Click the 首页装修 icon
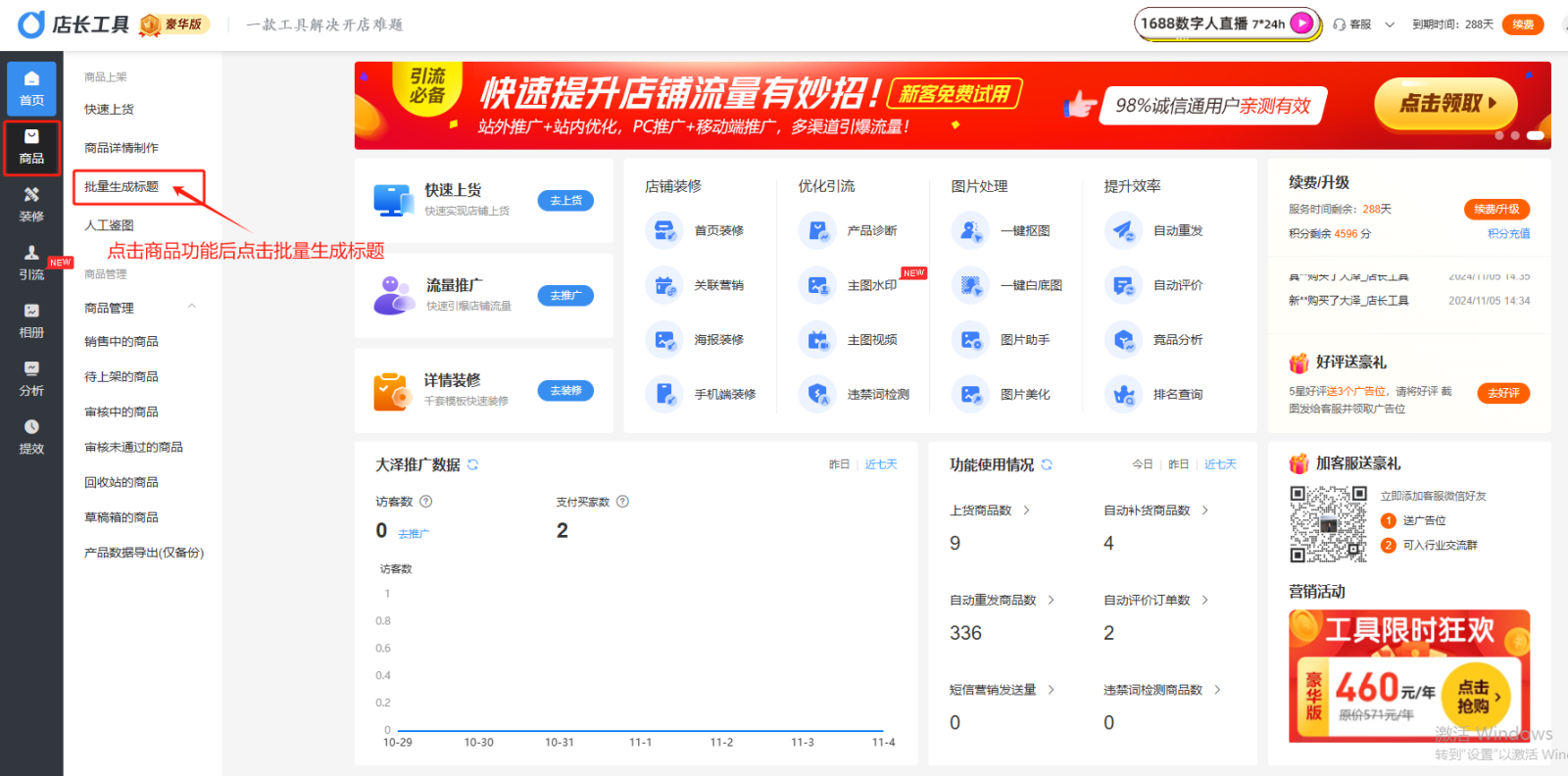The image size is (1568, 776). coord(664,230)
